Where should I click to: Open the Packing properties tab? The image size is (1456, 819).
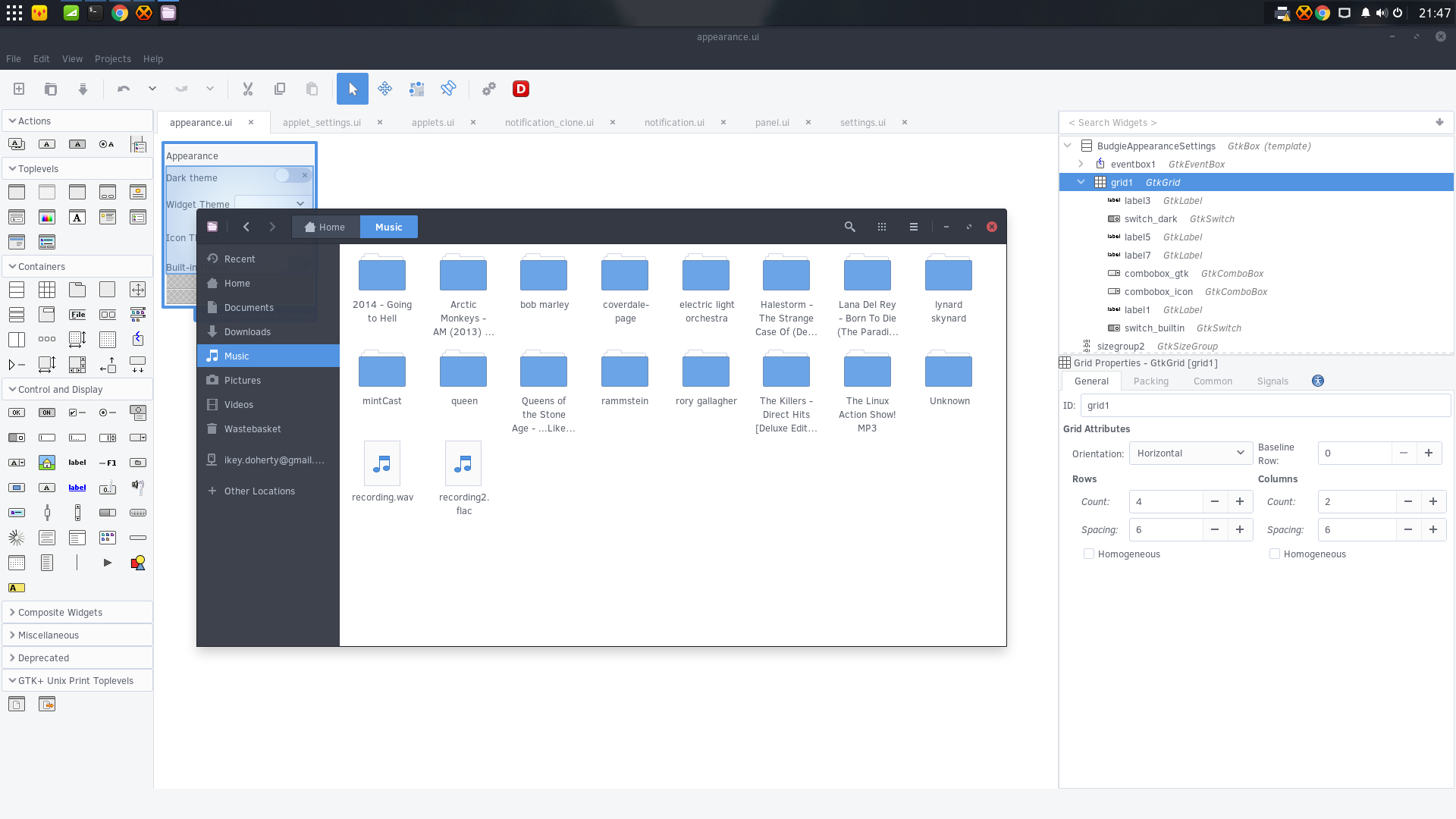[x=1151, y=381]
